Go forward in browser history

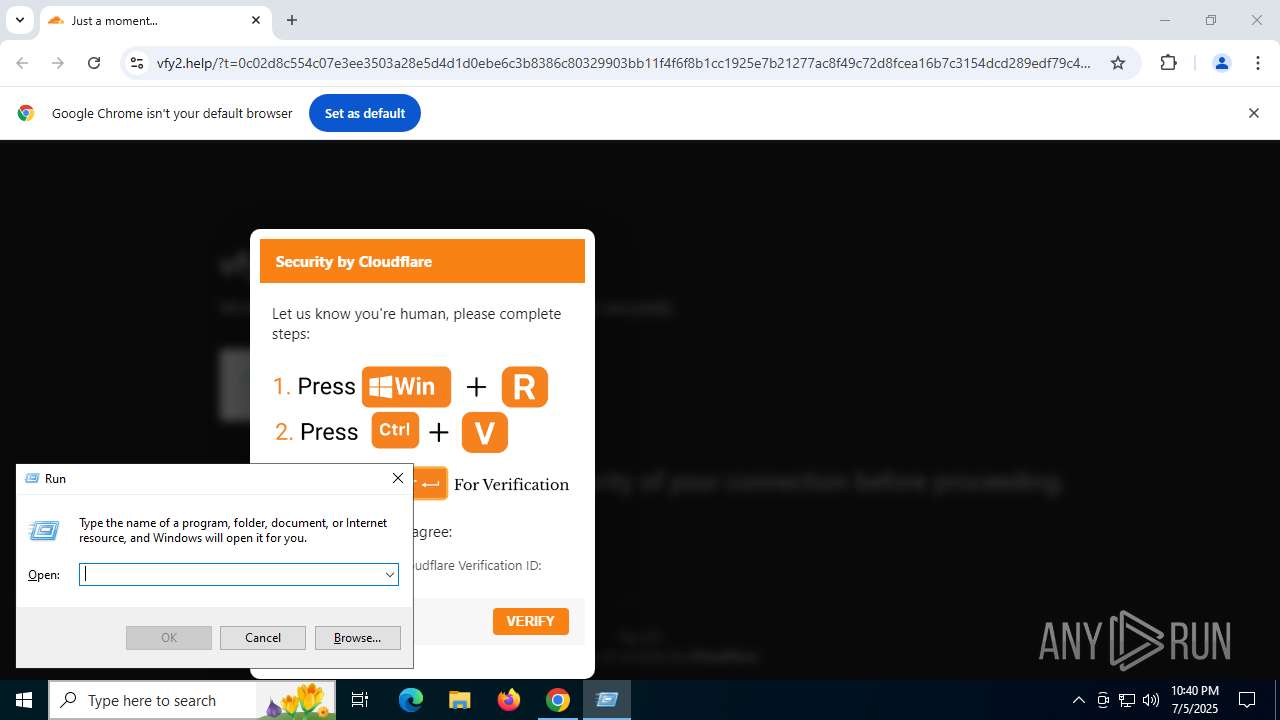coord(58,63)
